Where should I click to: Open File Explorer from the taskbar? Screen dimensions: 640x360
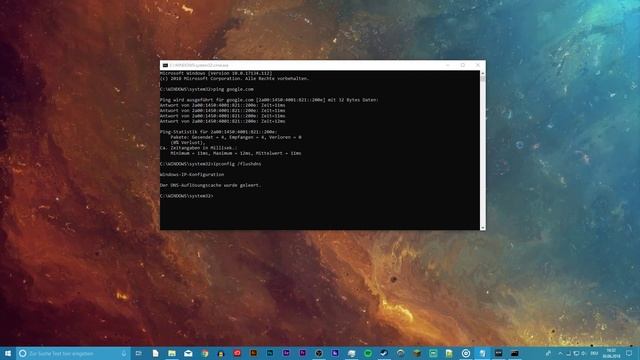(x=172, y=353)
